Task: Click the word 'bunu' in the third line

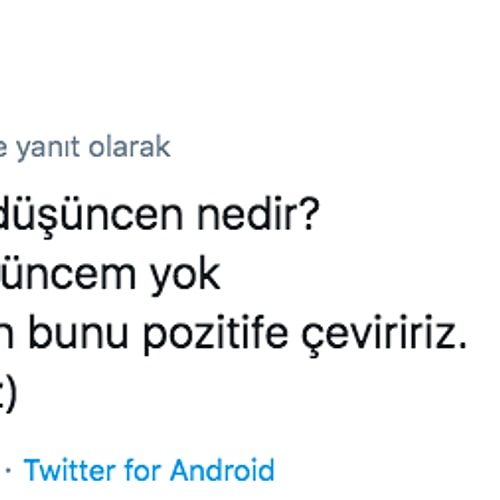Action: point(78,333)
